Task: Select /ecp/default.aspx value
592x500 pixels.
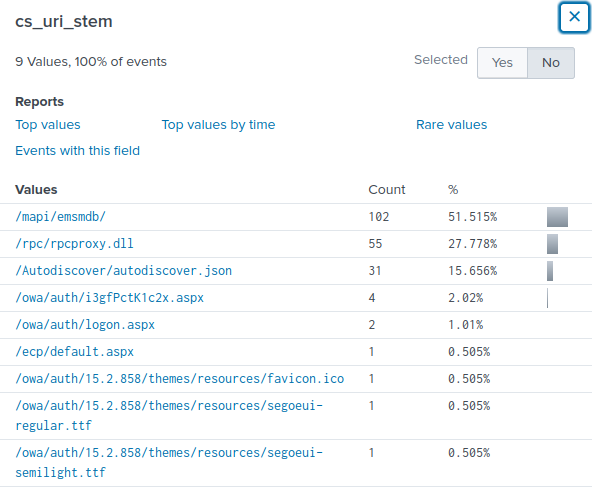Action: [74, 352]
